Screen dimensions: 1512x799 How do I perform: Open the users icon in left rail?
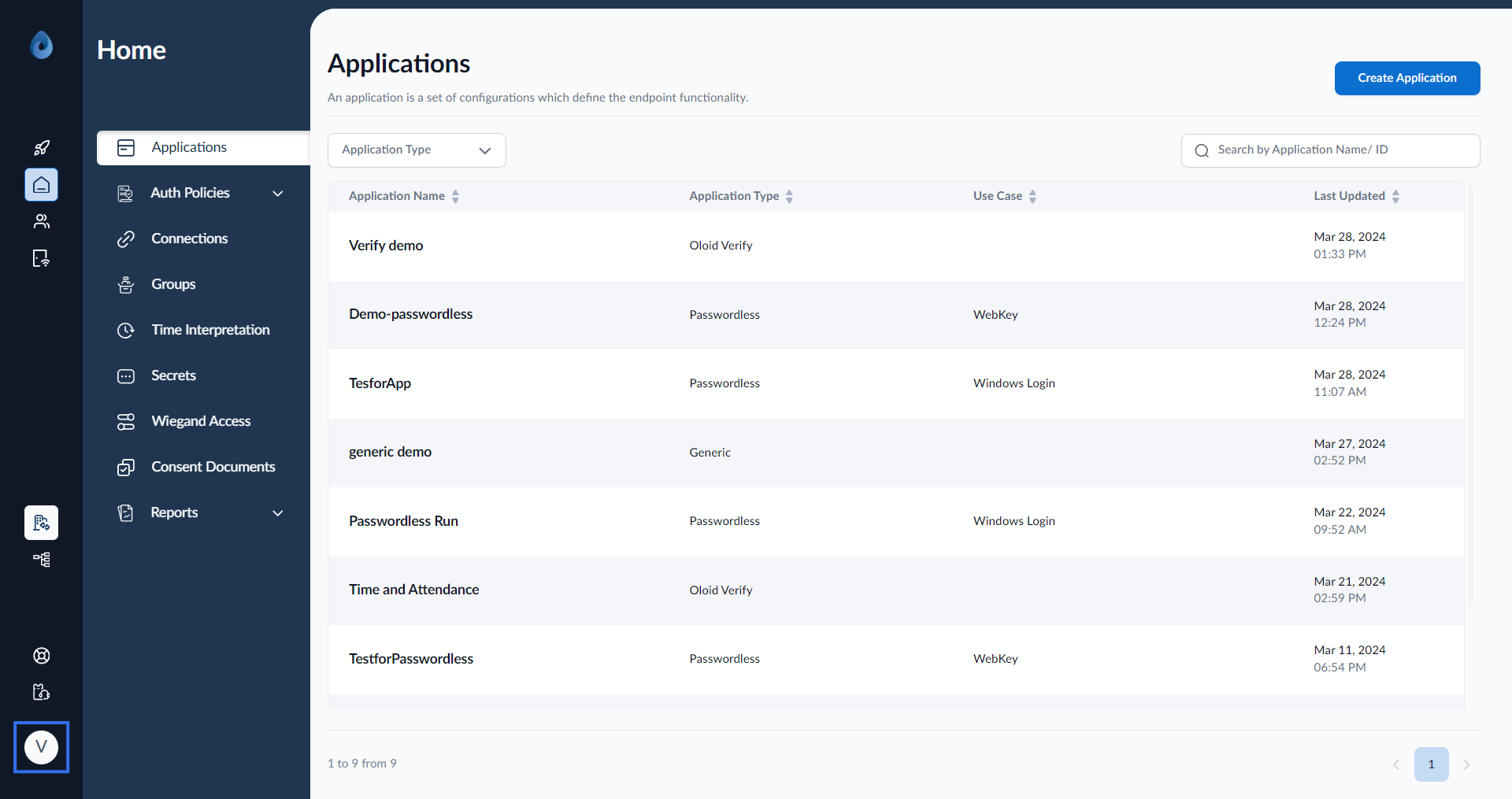42,221
